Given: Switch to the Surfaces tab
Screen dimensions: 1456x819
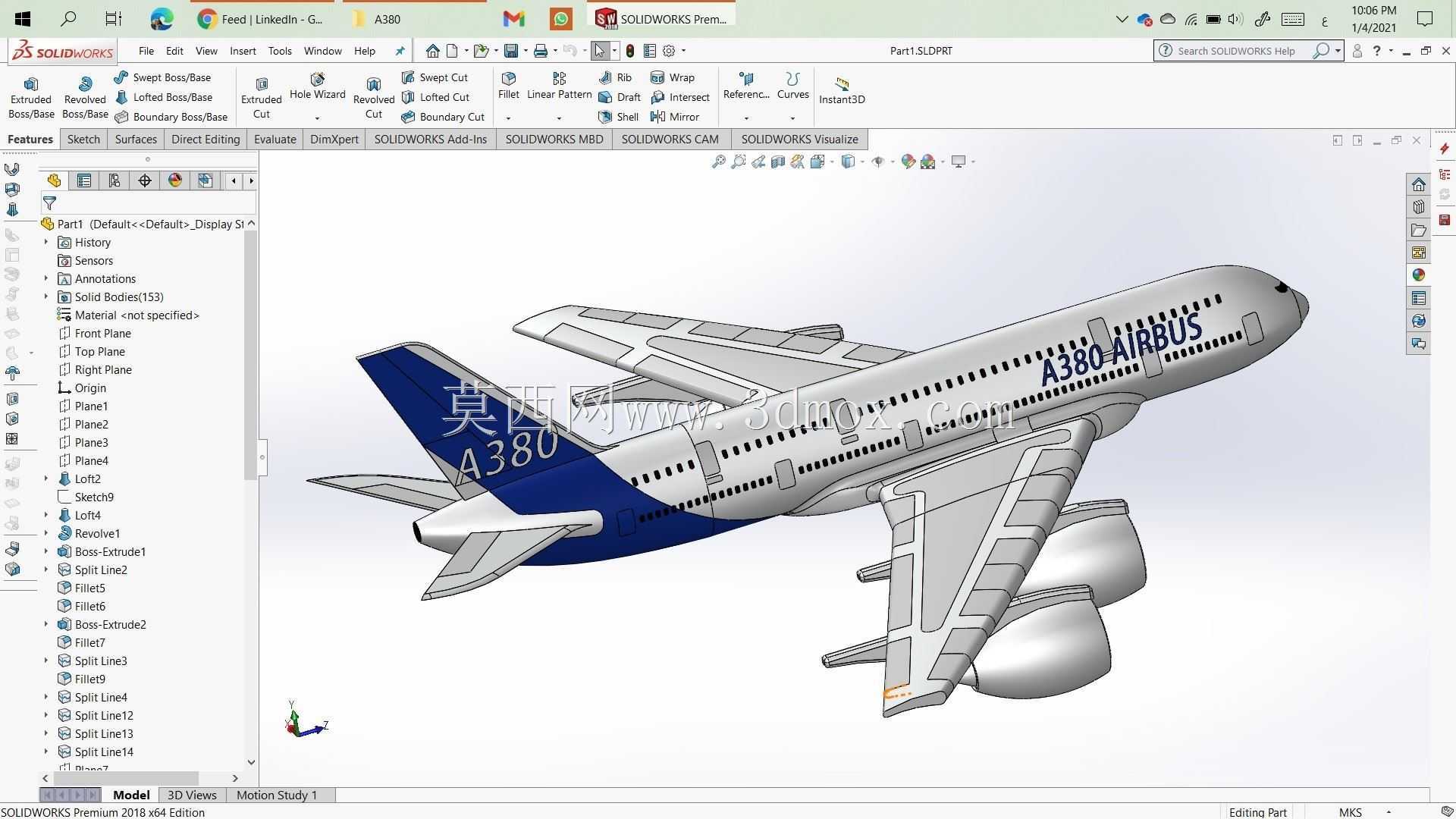Looking at the screenshot, I should [136, 140].
